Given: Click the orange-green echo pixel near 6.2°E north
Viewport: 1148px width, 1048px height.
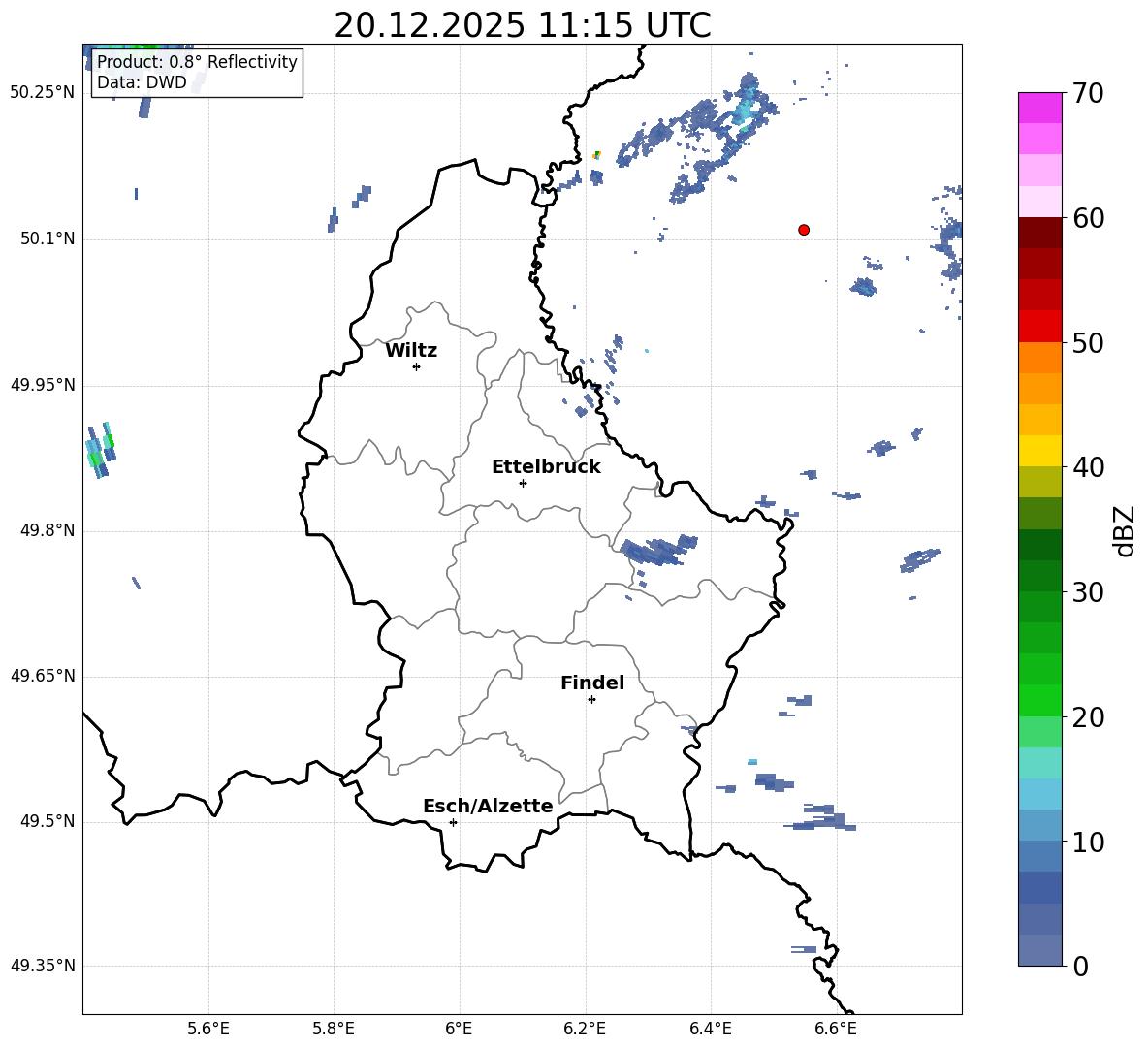Looking at the screenshot, I should tap(597, 155).
